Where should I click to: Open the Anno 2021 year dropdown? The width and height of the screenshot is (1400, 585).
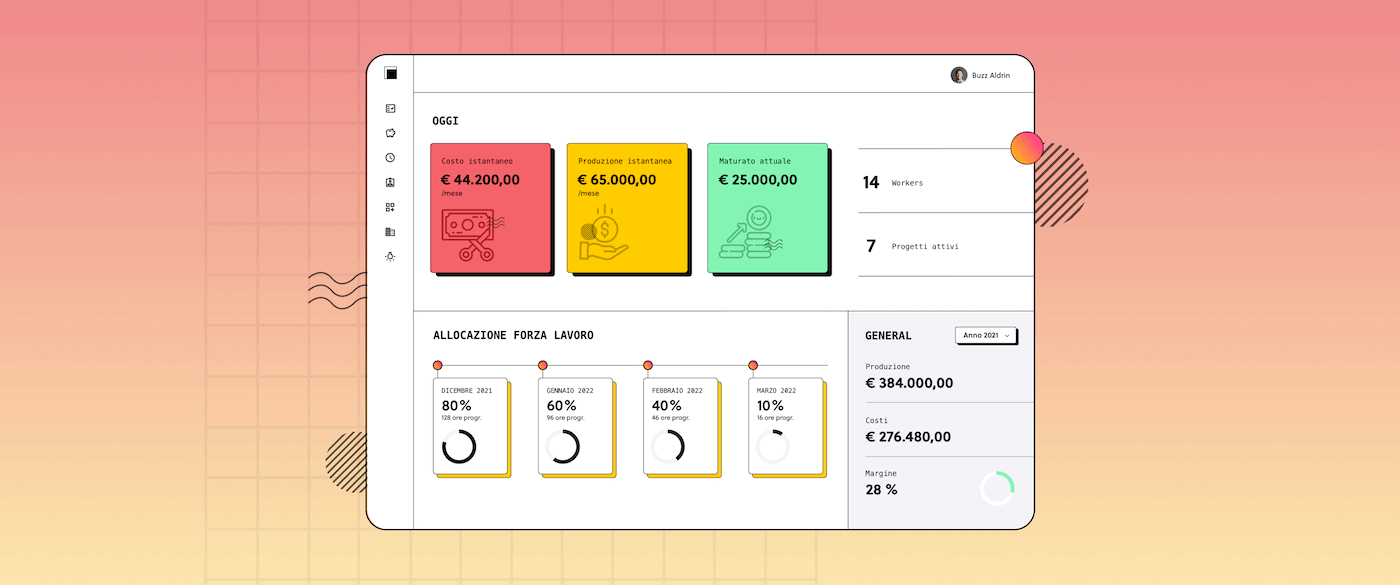click(985, 336)
